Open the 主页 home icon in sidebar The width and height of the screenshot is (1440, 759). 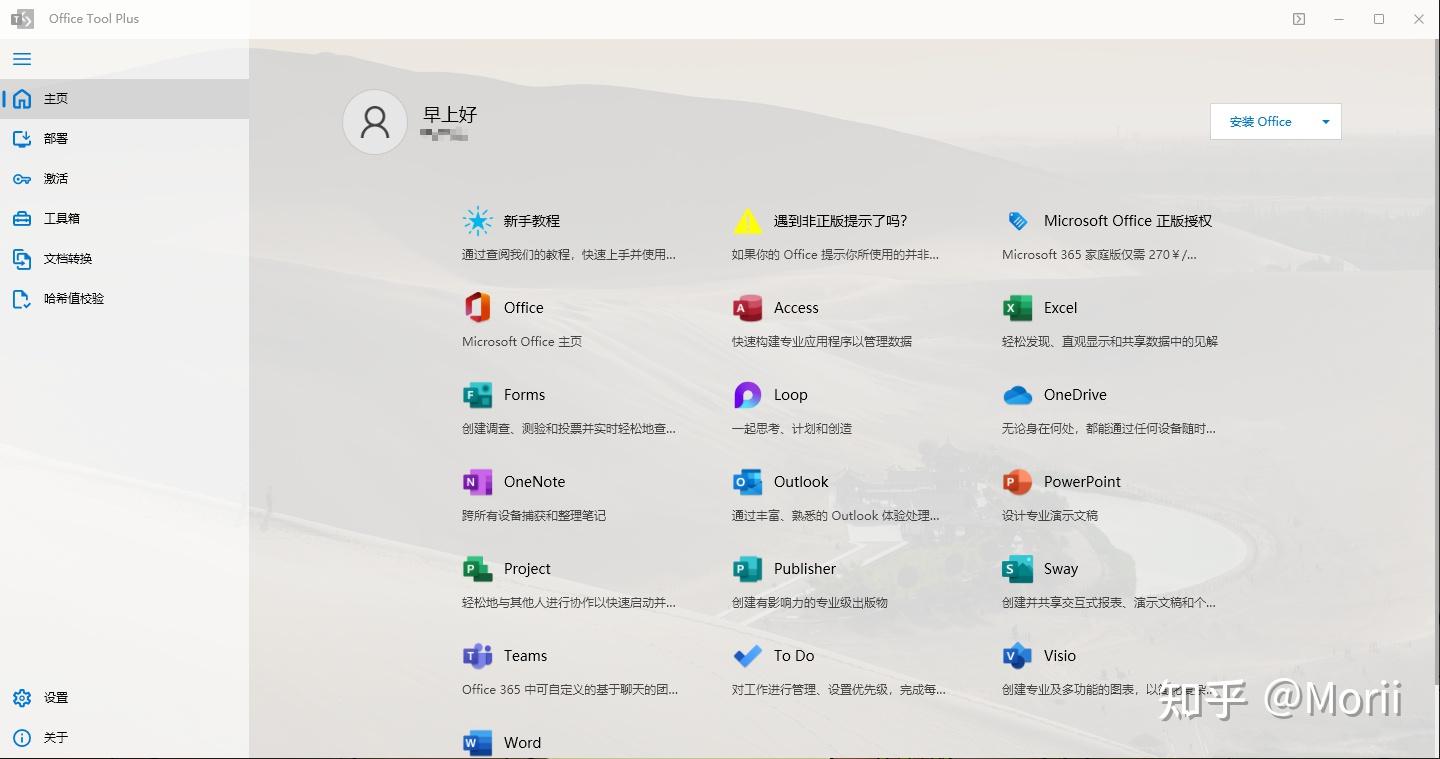[x=22, y=99]
